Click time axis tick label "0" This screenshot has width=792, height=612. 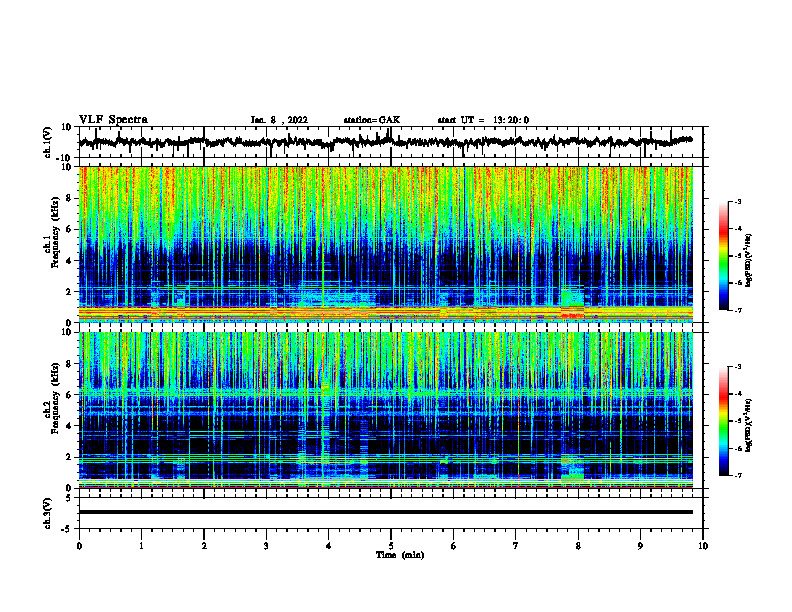tap(79, 546)
